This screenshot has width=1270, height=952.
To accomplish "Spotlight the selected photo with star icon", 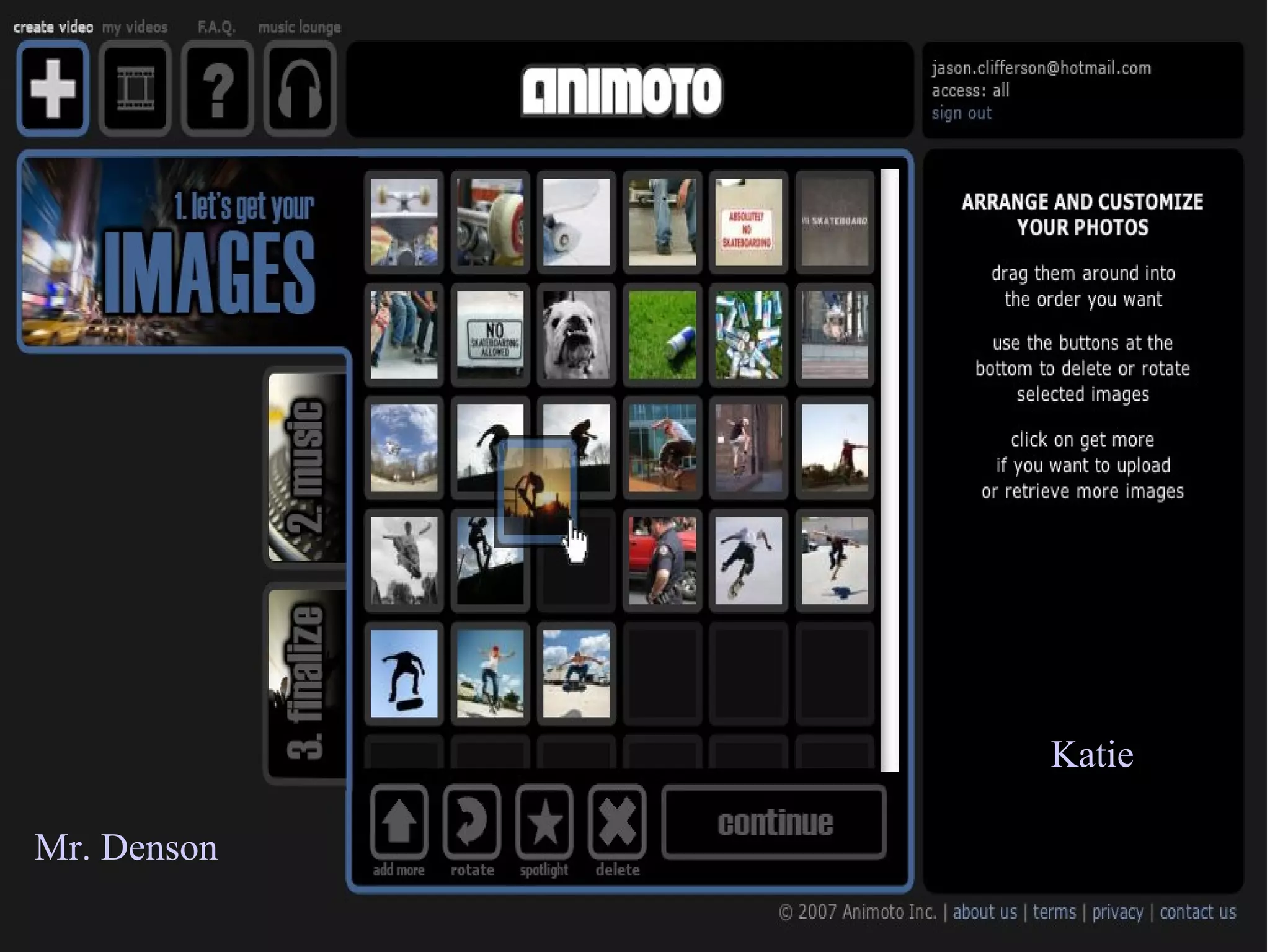I will tap(544, 822).
